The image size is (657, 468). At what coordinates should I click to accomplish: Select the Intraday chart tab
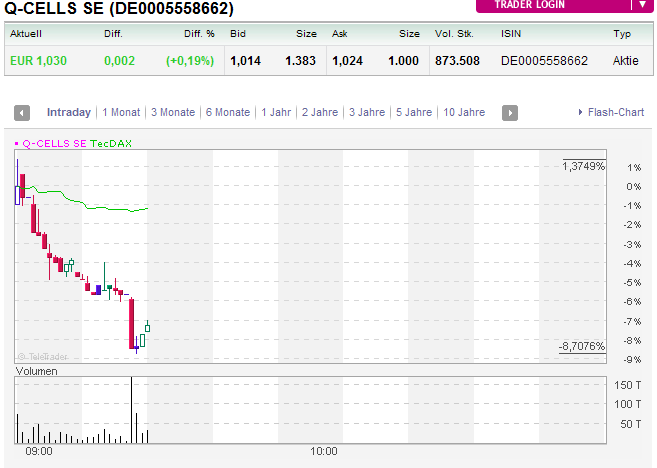click(69, 112)
